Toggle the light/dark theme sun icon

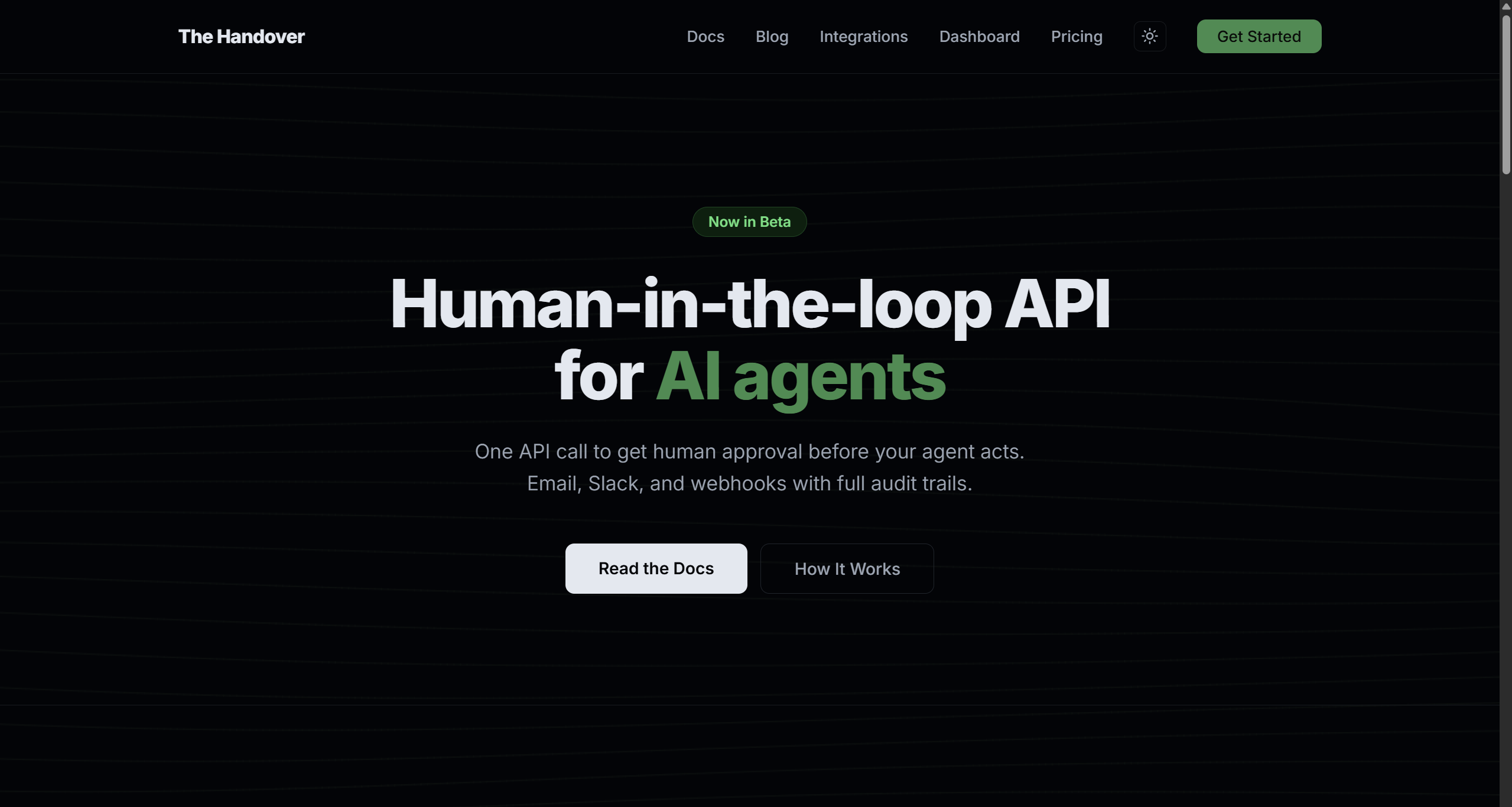coord(1149,36)
